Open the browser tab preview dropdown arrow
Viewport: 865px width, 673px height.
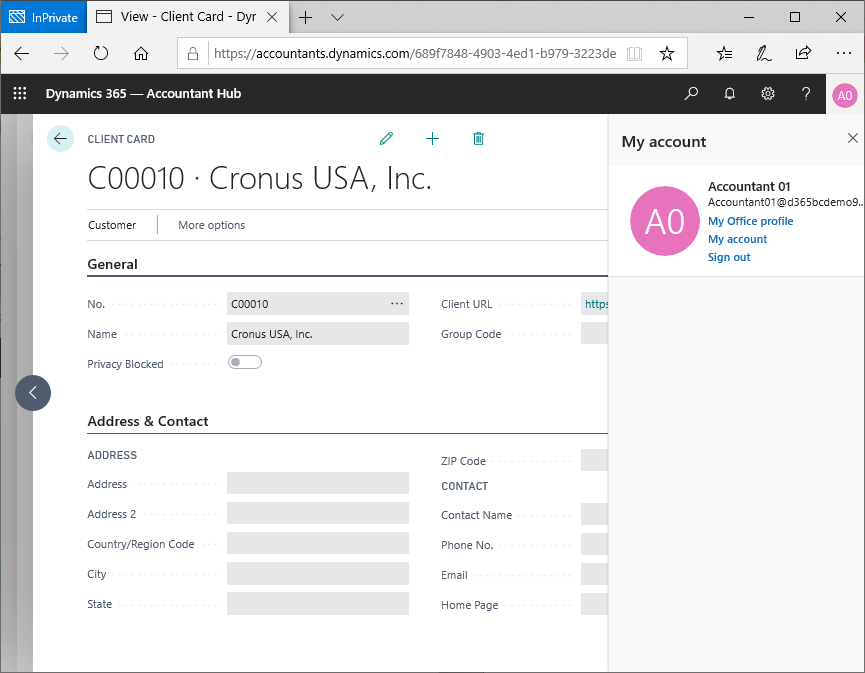[338, 18]
